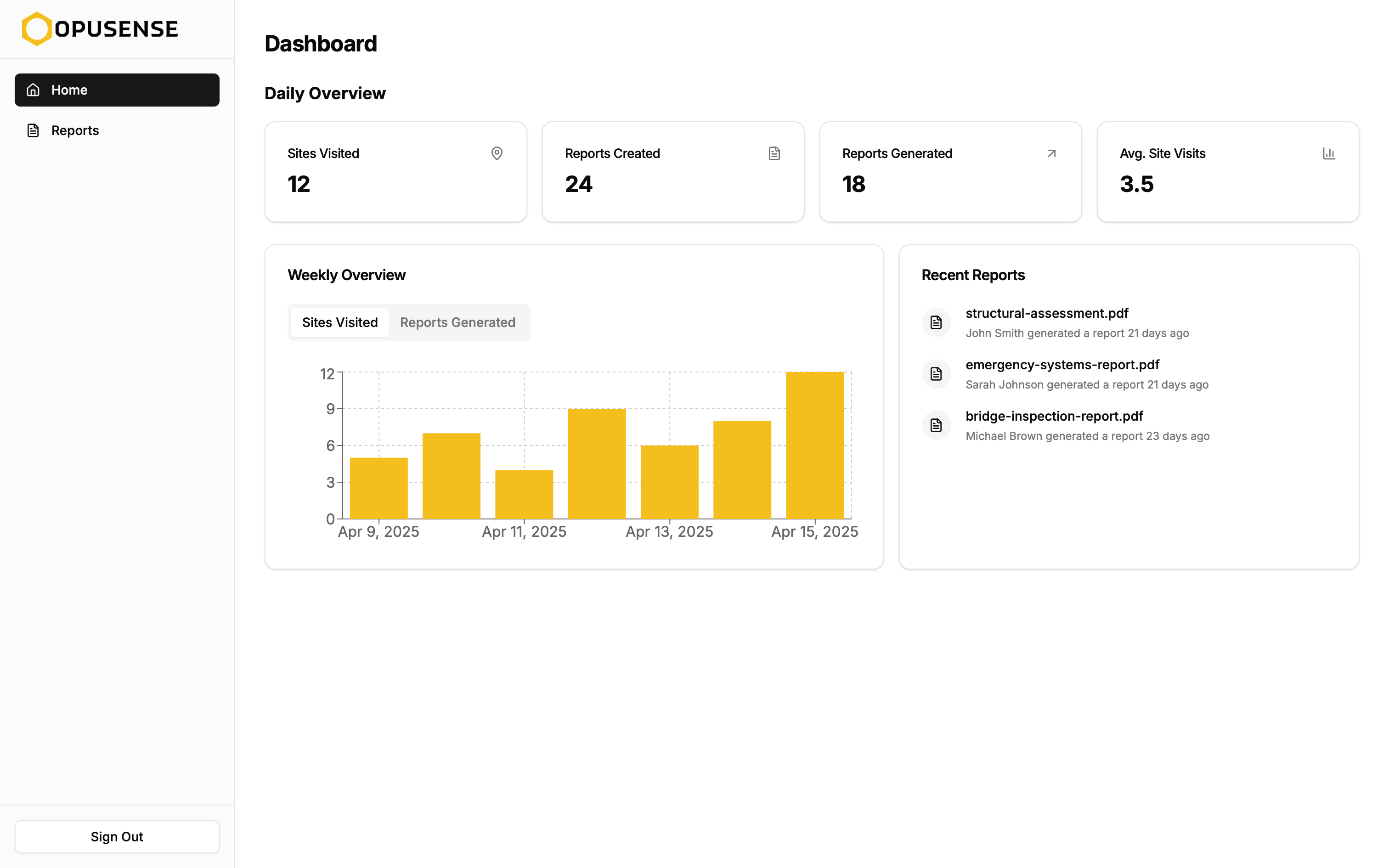The width and height of the screenshot is (1389, 868).
Task: Open Reports page from sidebar
Action: (74, 130)
